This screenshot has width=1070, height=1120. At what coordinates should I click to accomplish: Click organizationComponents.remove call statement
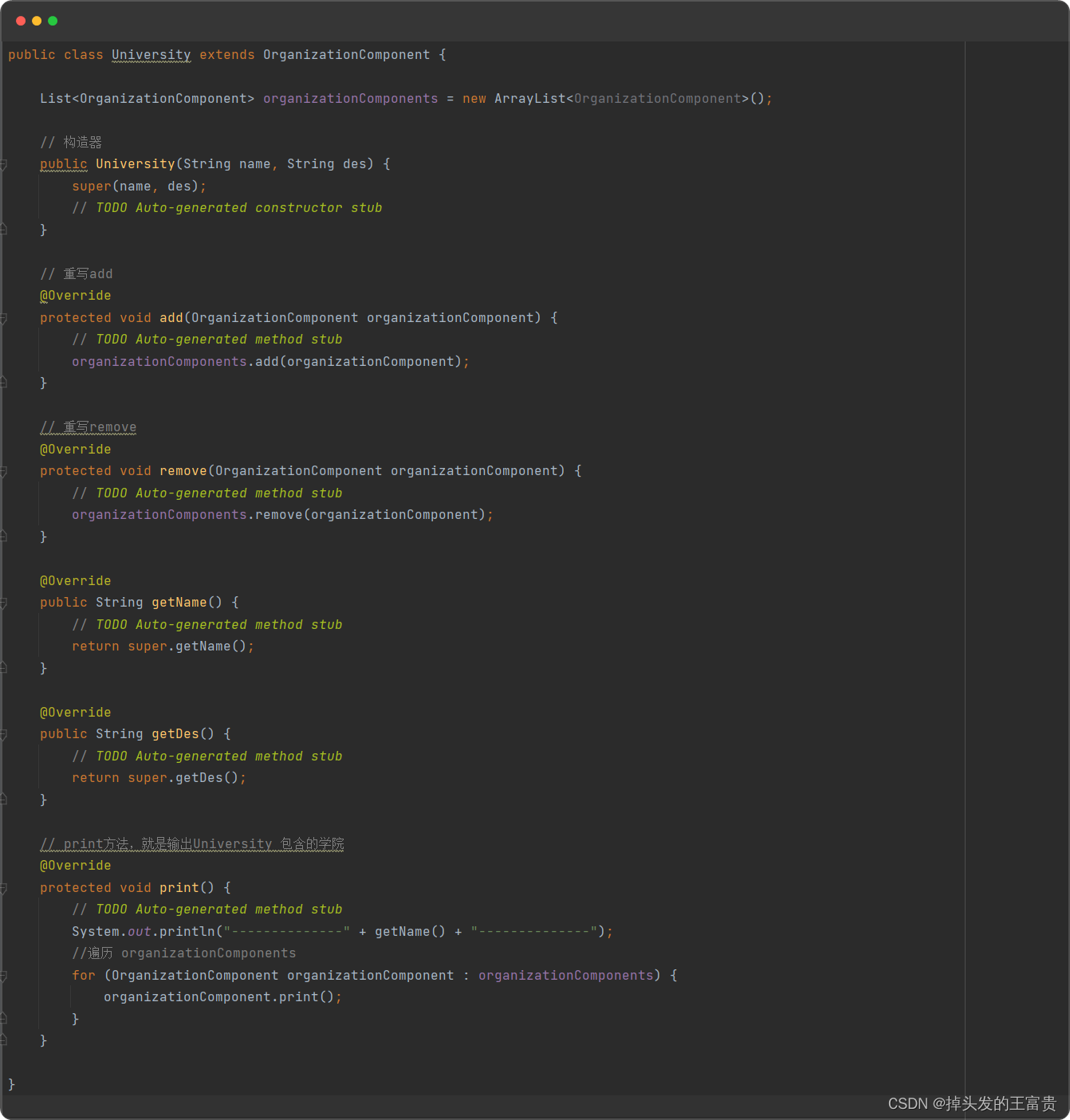(x=282, y=515)
